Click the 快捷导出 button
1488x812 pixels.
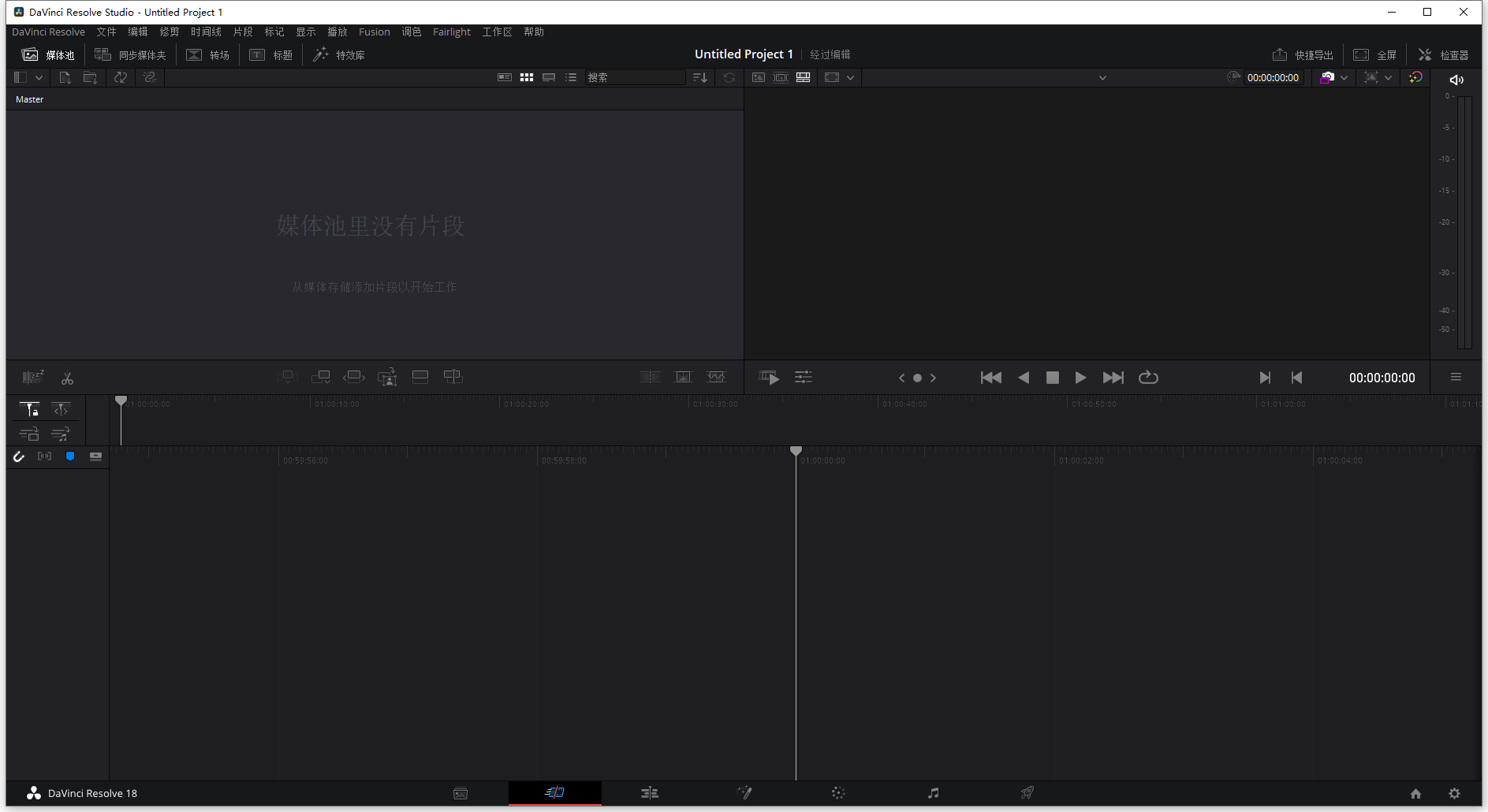1303,54
